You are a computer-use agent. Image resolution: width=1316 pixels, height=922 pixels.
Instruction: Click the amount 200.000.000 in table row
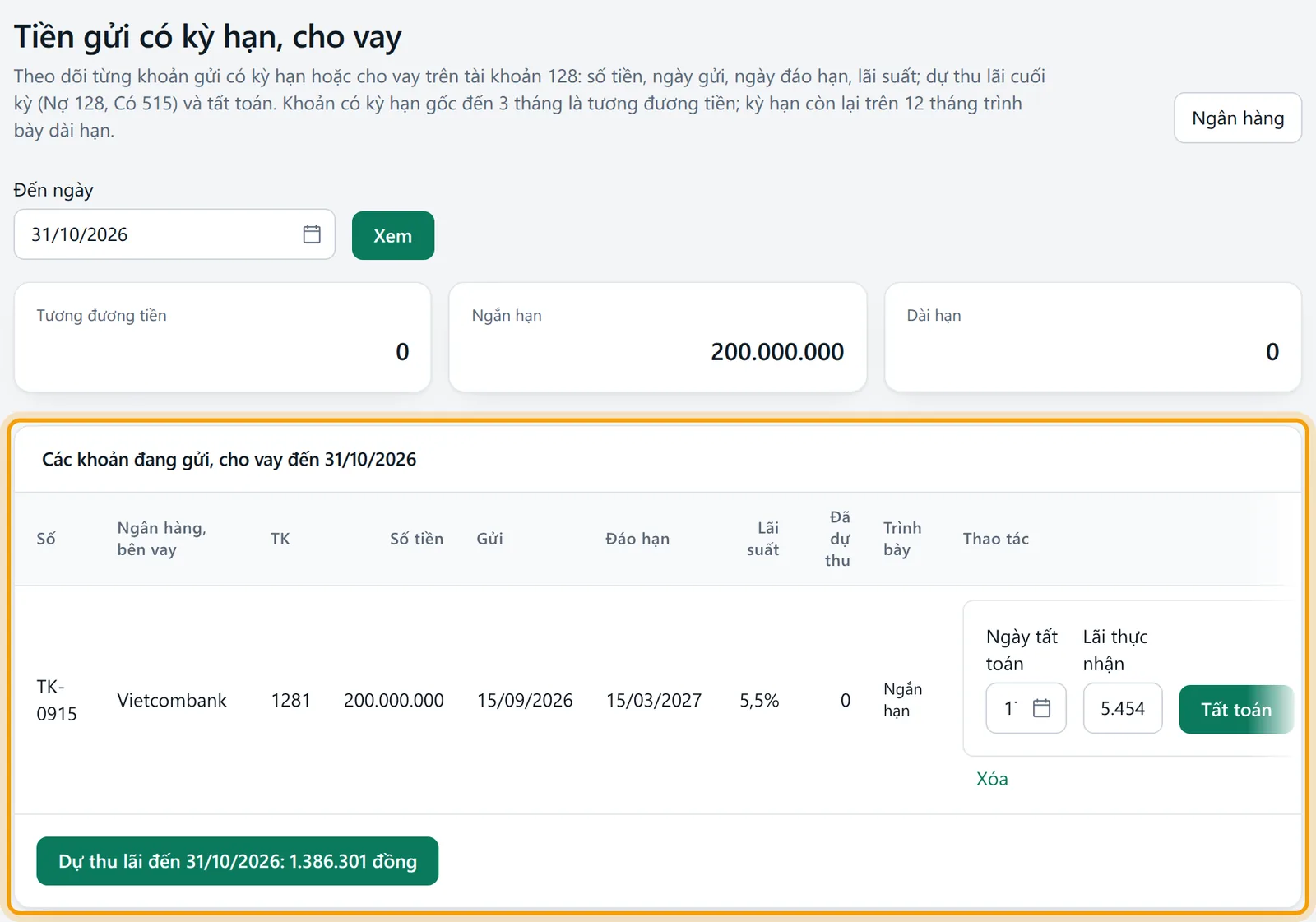(x=394, y=700)
